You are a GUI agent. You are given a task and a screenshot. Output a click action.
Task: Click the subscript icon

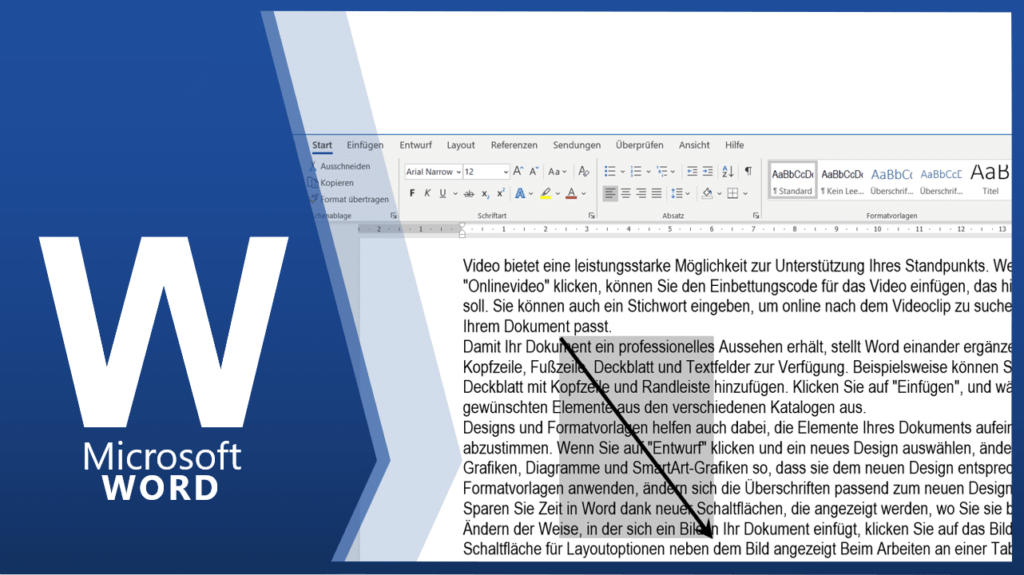pyautogui.click(x=485, y=193)
